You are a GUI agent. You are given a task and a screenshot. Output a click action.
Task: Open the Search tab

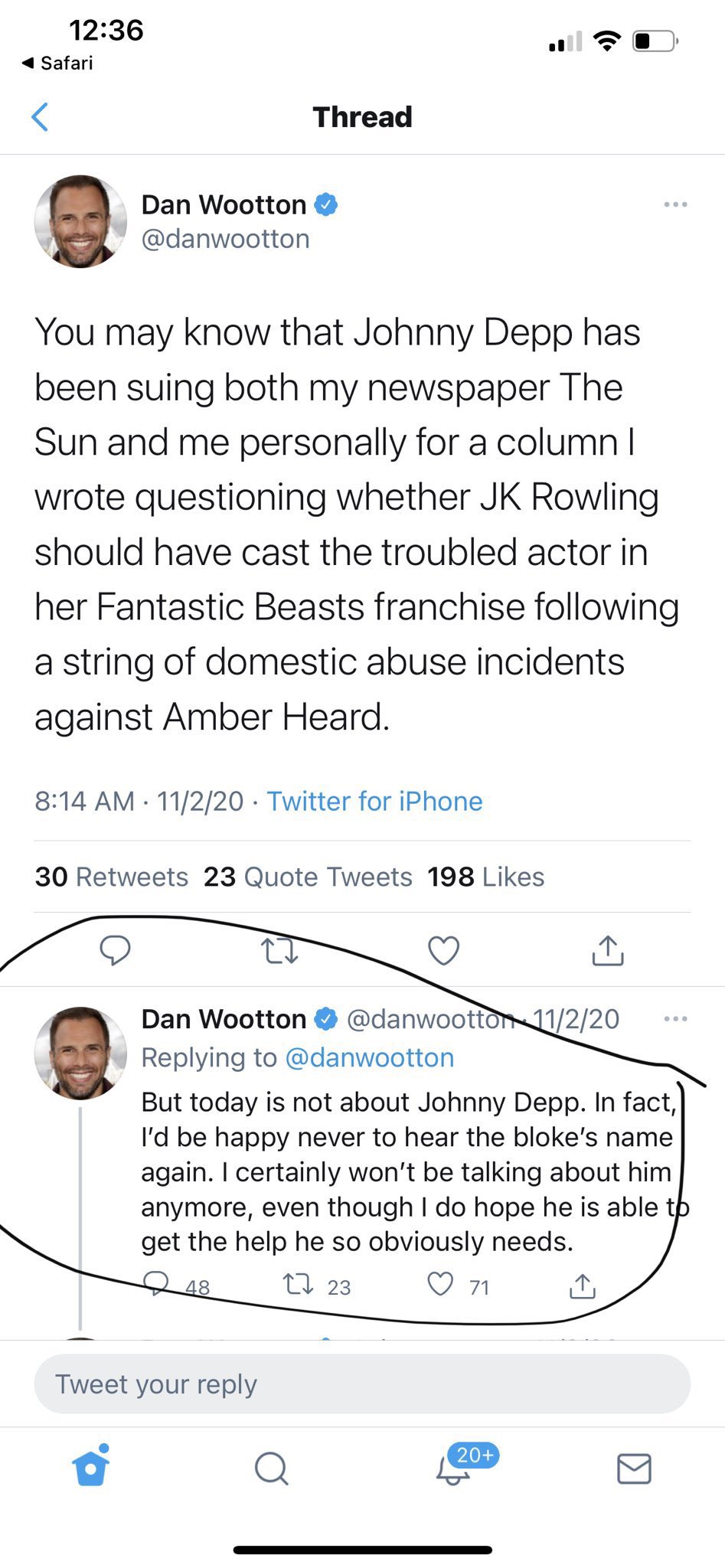[271, 1468]
